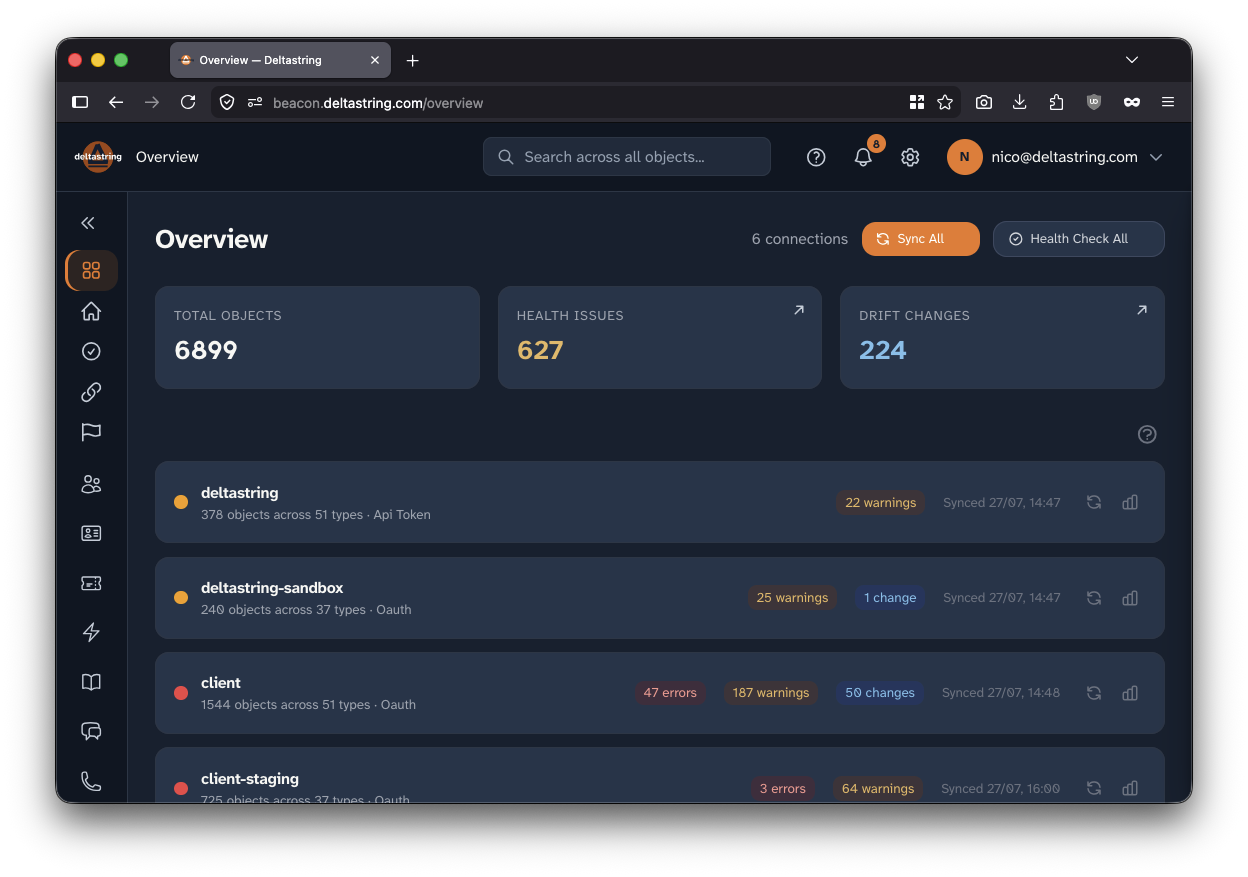The height and width of the screenshot is (877, 1248).
Task: Go back in browser history
Action: pyautogui.click(x=116, y=102)
